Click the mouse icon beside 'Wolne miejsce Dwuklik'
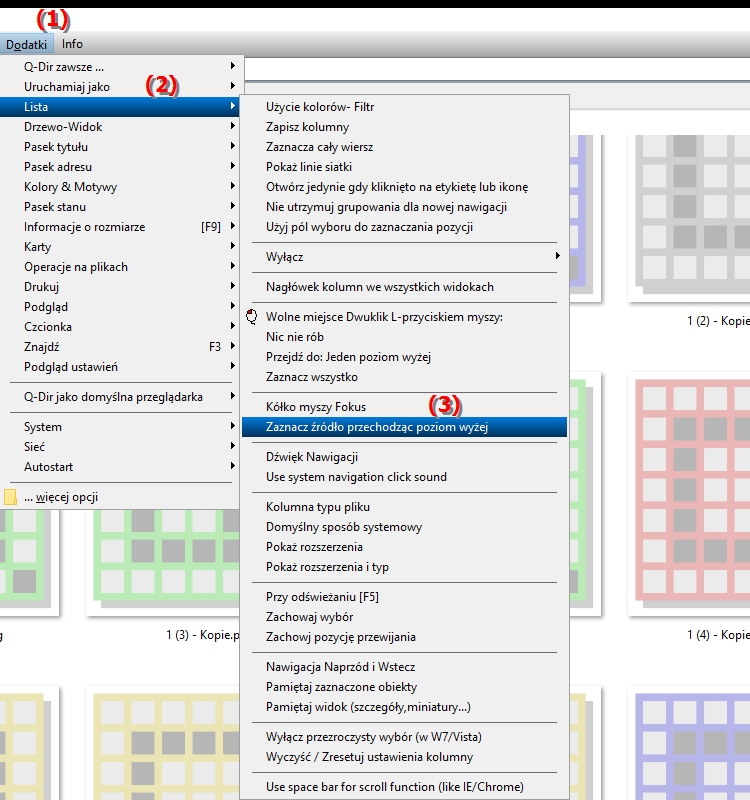 coord(252,317)
